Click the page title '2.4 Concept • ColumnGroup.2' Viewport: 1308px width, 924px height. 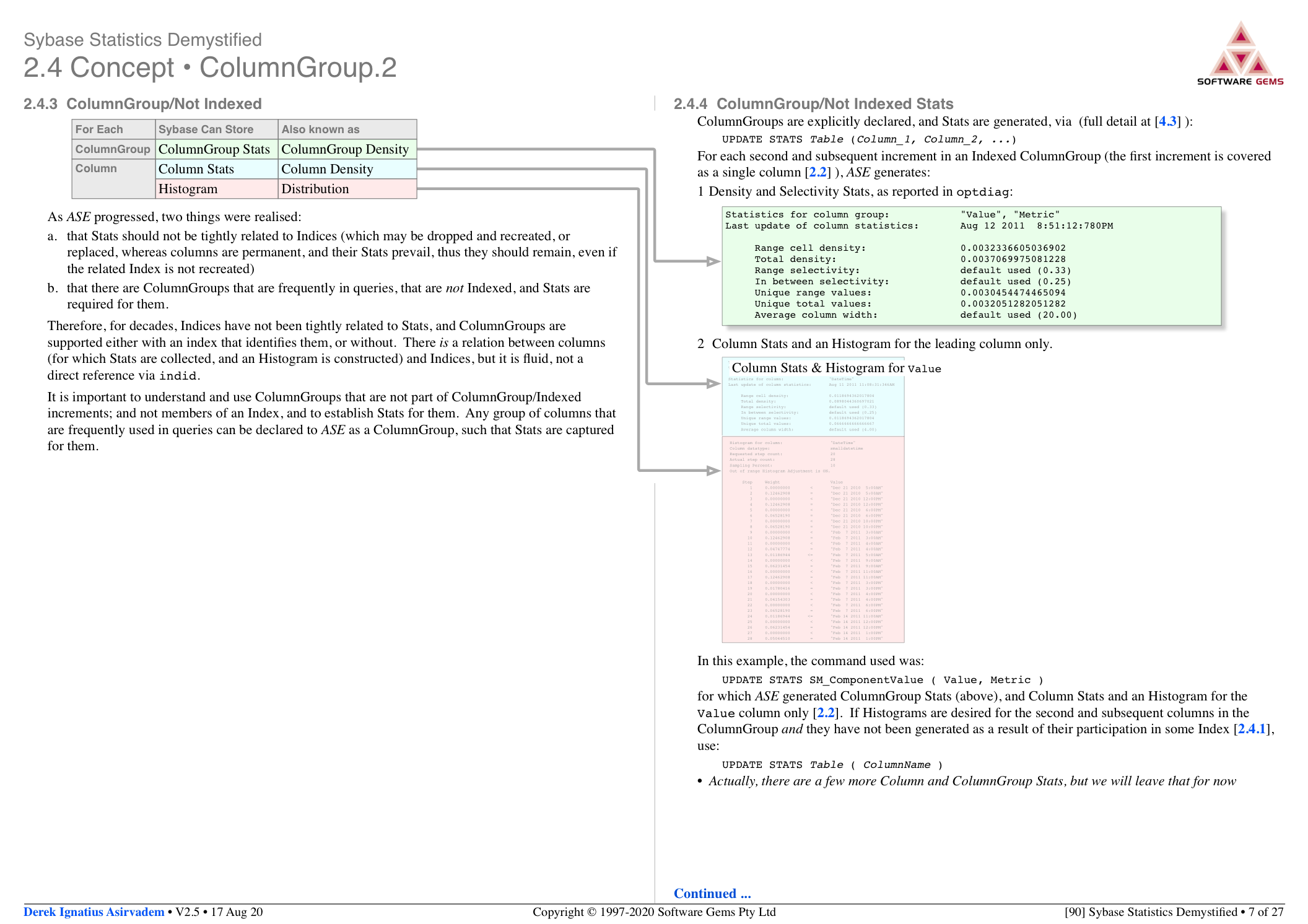click(210, 68)
